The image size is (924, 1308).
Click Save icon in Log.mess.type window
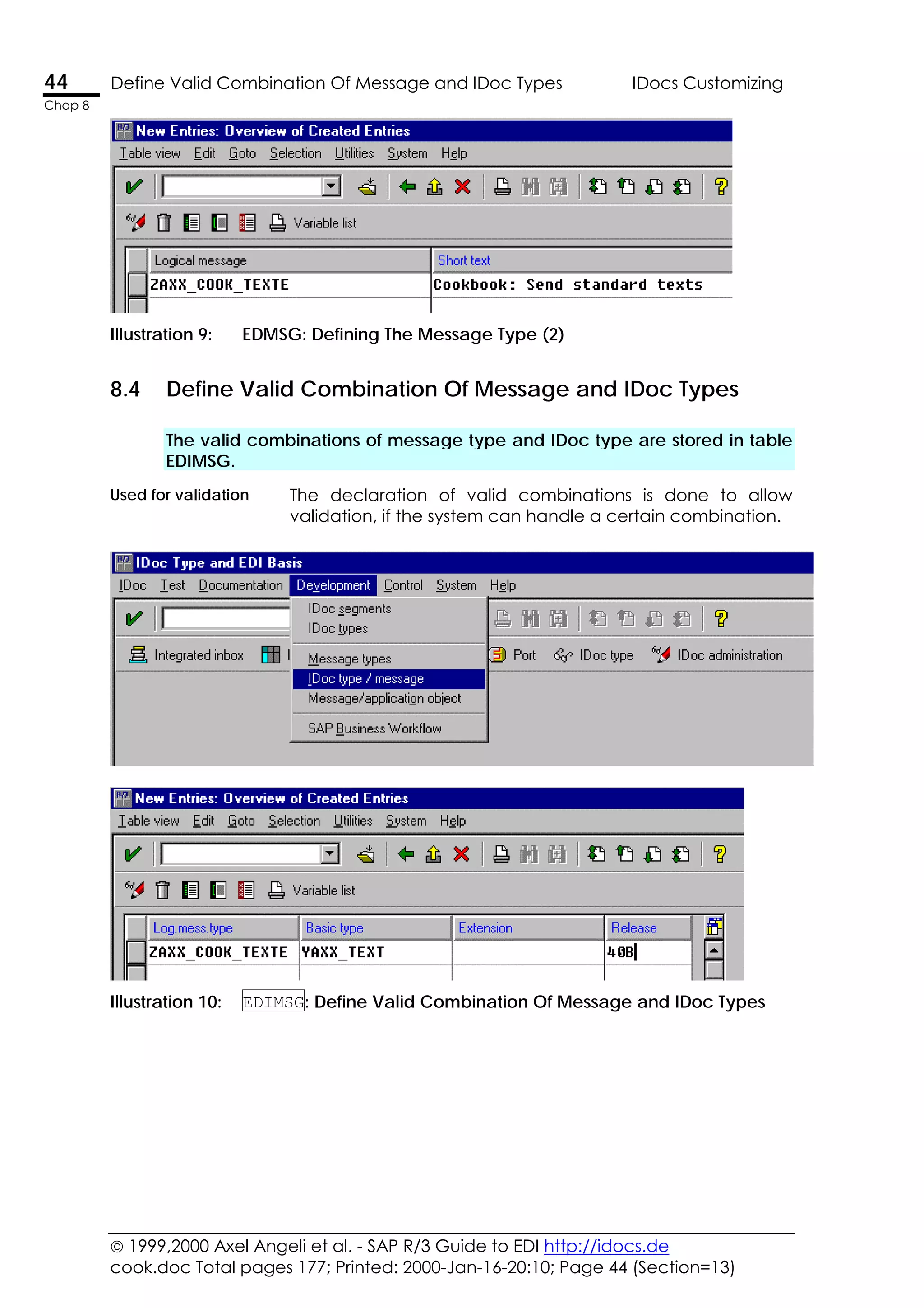pyautogui.click(x=366, y=854)
